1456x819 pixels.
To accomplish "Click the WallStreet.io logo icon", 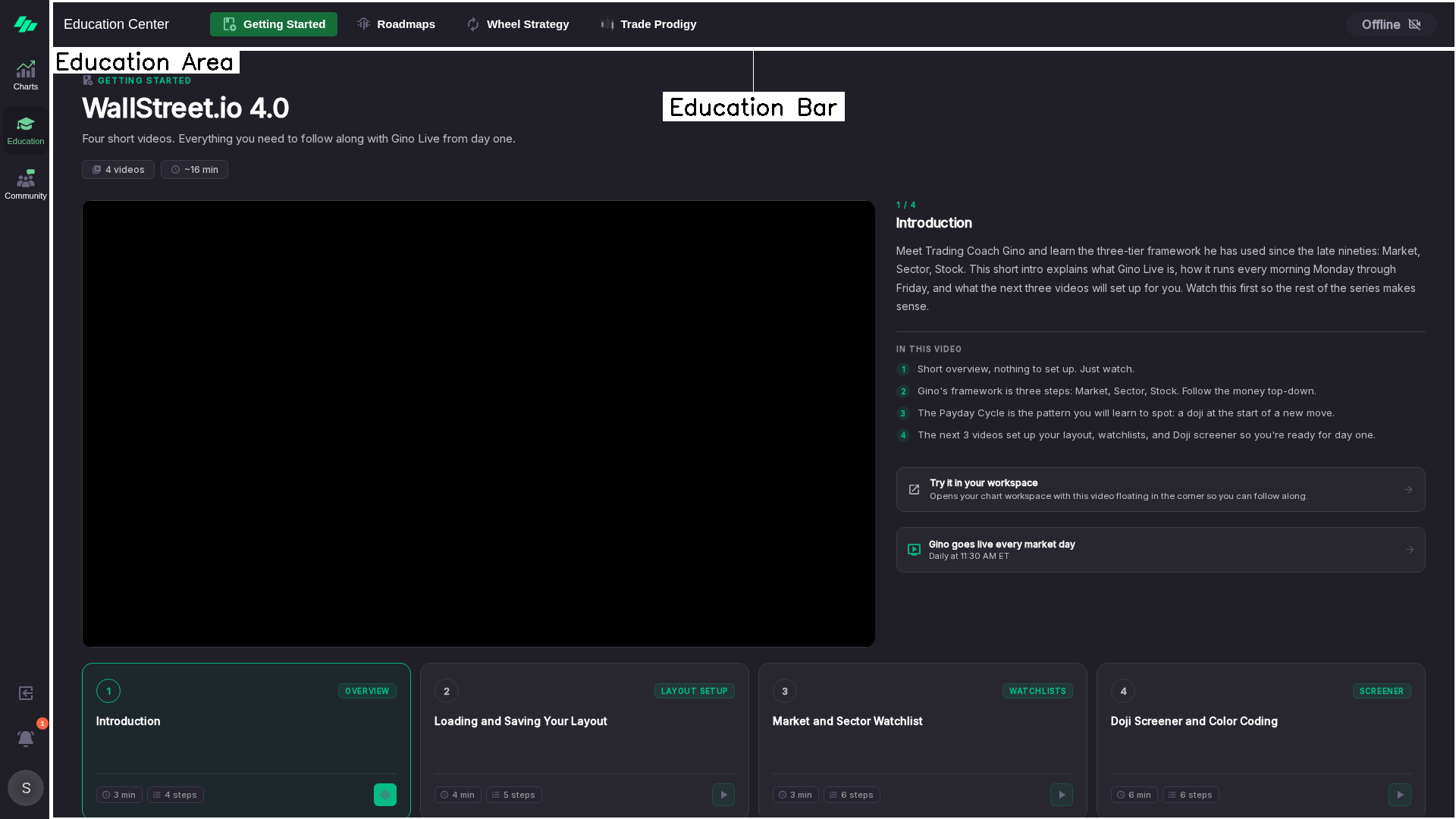I will tap(25, 24).
